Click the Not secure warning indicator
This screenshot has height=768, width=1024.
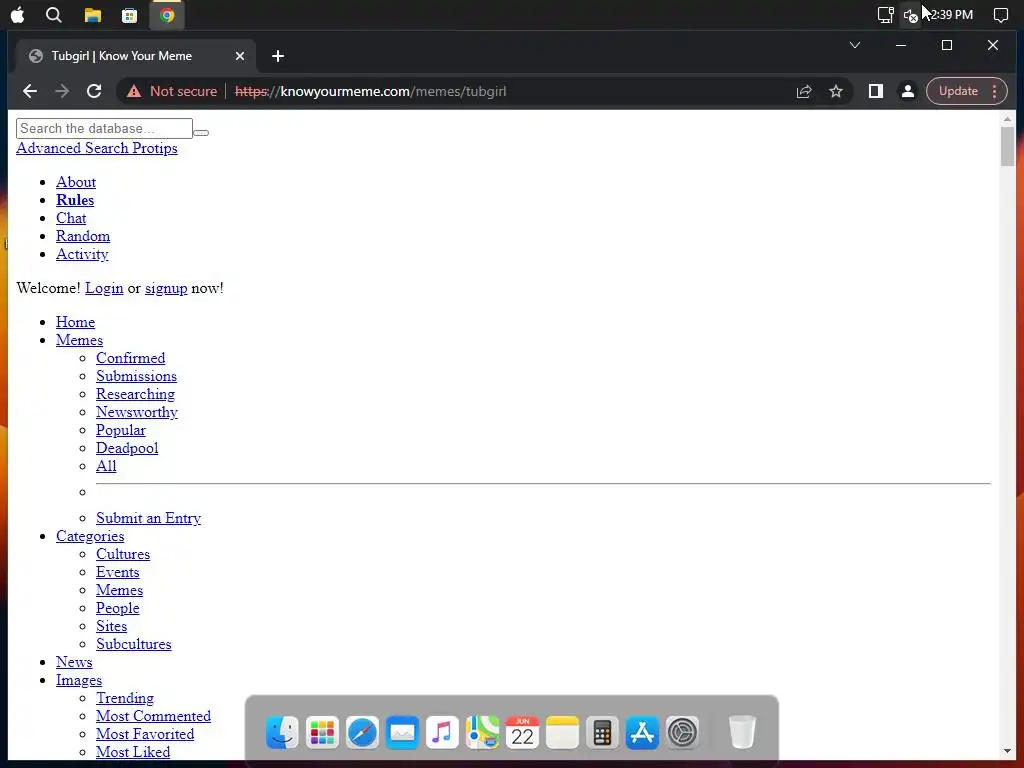(172, 91)
